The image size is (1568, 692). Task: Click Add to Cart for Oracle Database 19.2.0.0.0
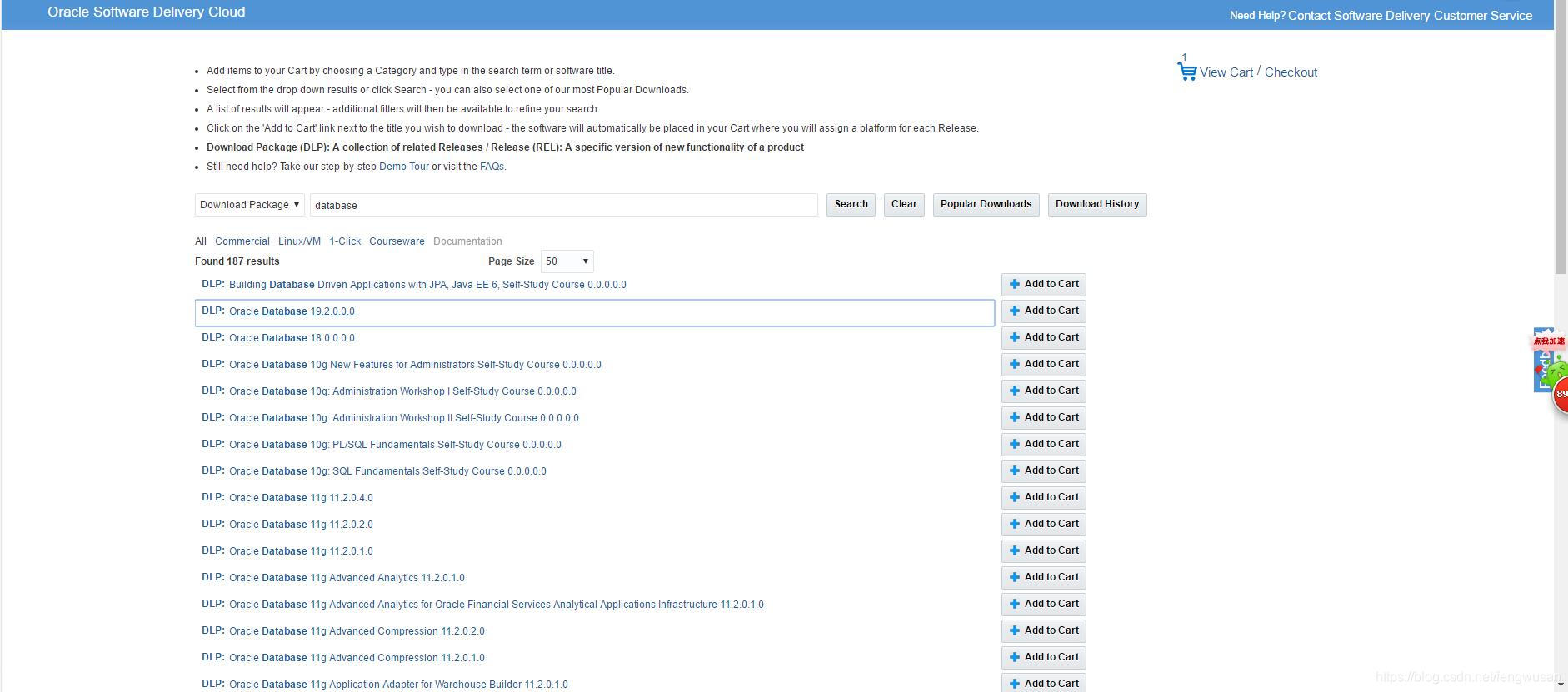coord(1044,311)
